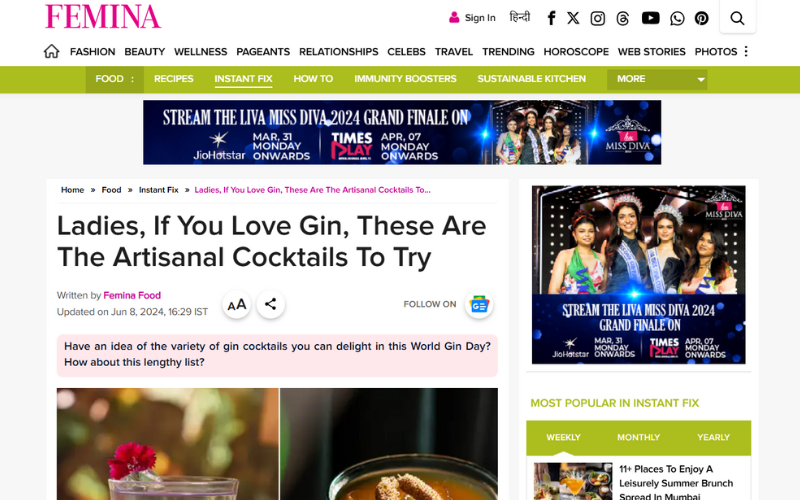The height and width of the screenshot is (500, 800).
Task: Select the YEARLY tab
Action: coord(713,437)
